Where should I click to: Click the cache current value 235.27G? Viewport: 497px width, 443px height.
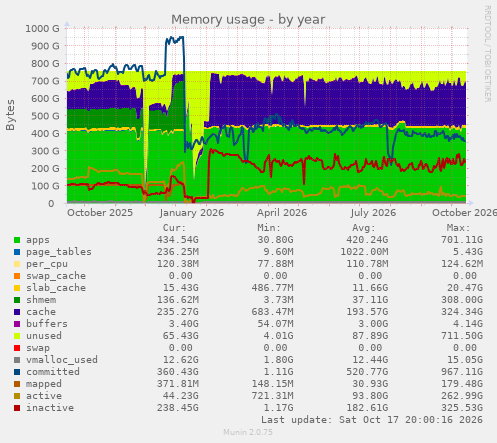(178, 312)
